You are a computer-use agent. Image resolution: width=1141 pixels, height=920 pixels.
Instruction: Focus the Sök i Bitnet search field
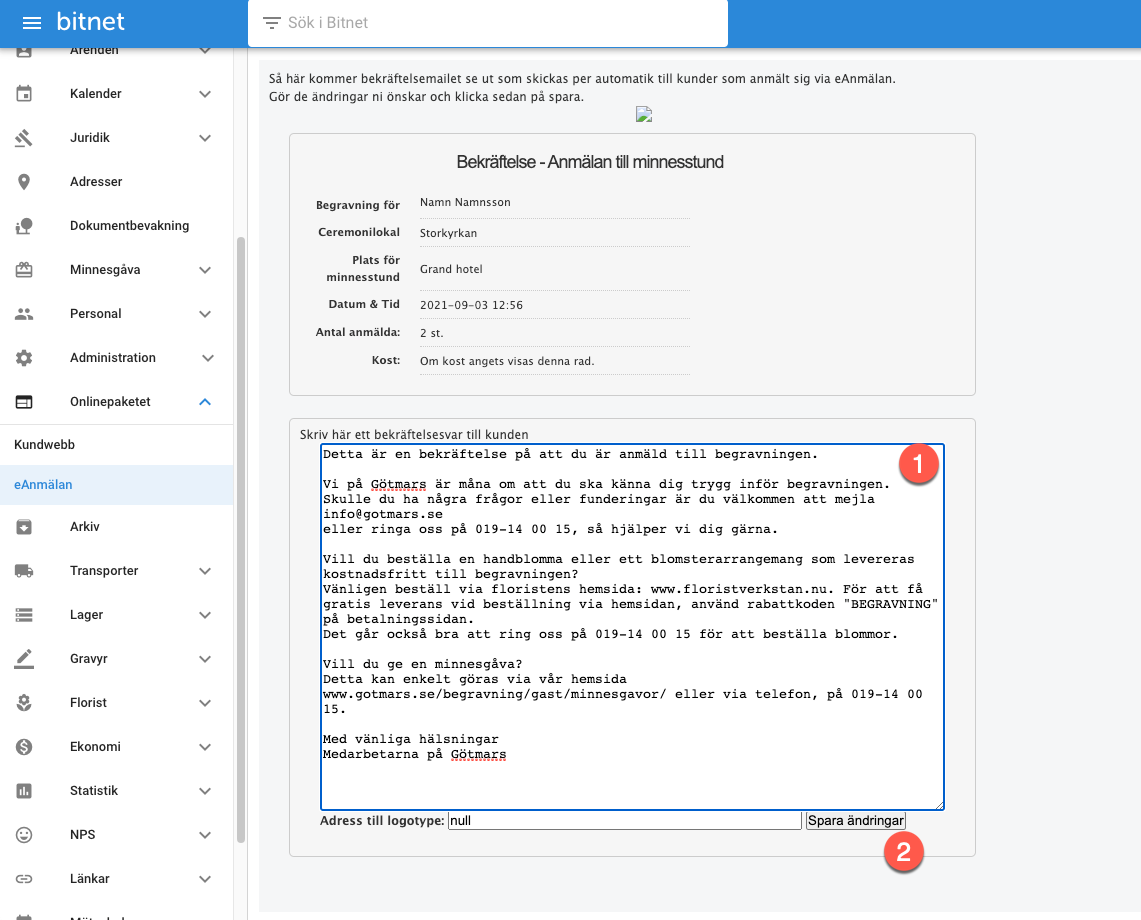(x=488, y=23)
